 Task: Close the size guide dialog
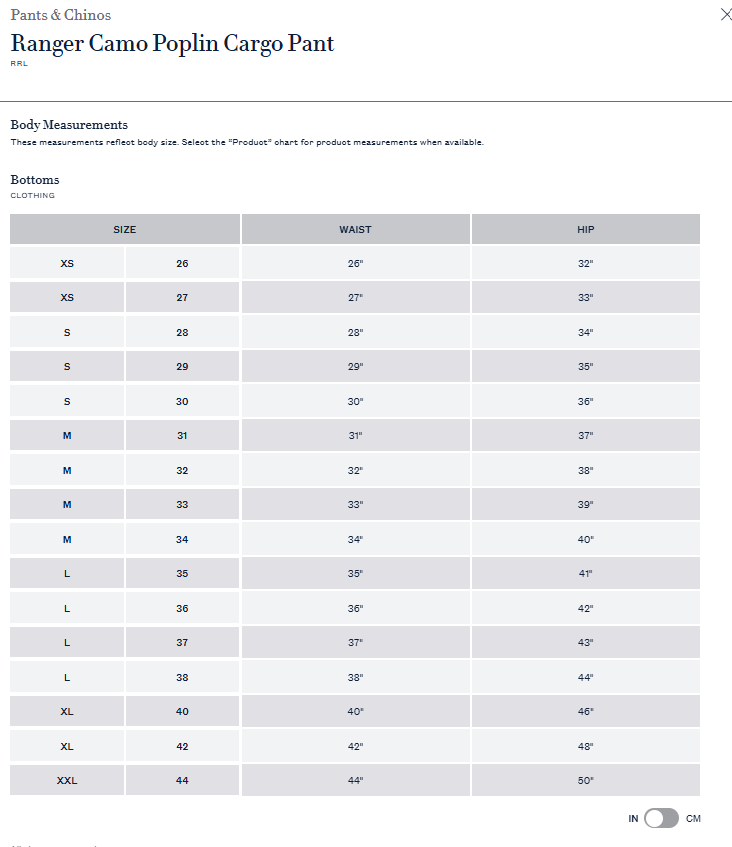pos(726,15)
